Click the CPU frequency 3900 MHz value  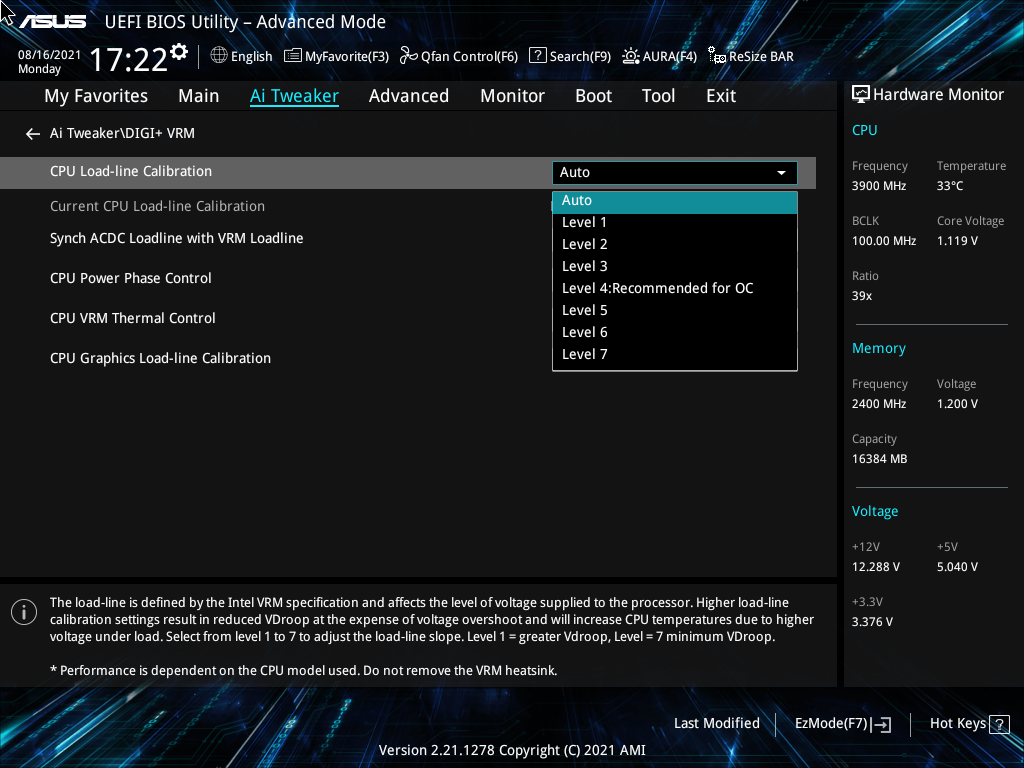[878, 186]
